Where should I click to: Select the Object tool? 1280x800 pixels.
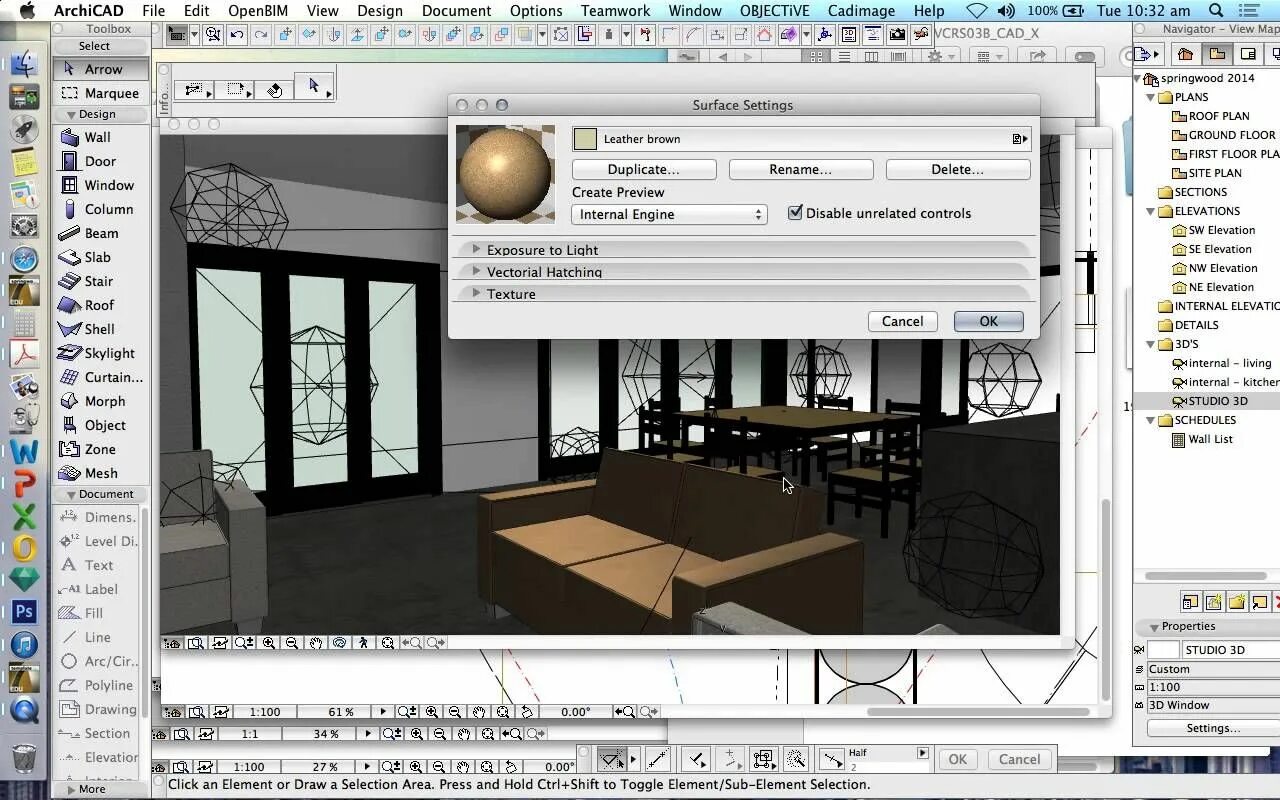[101, 425]
